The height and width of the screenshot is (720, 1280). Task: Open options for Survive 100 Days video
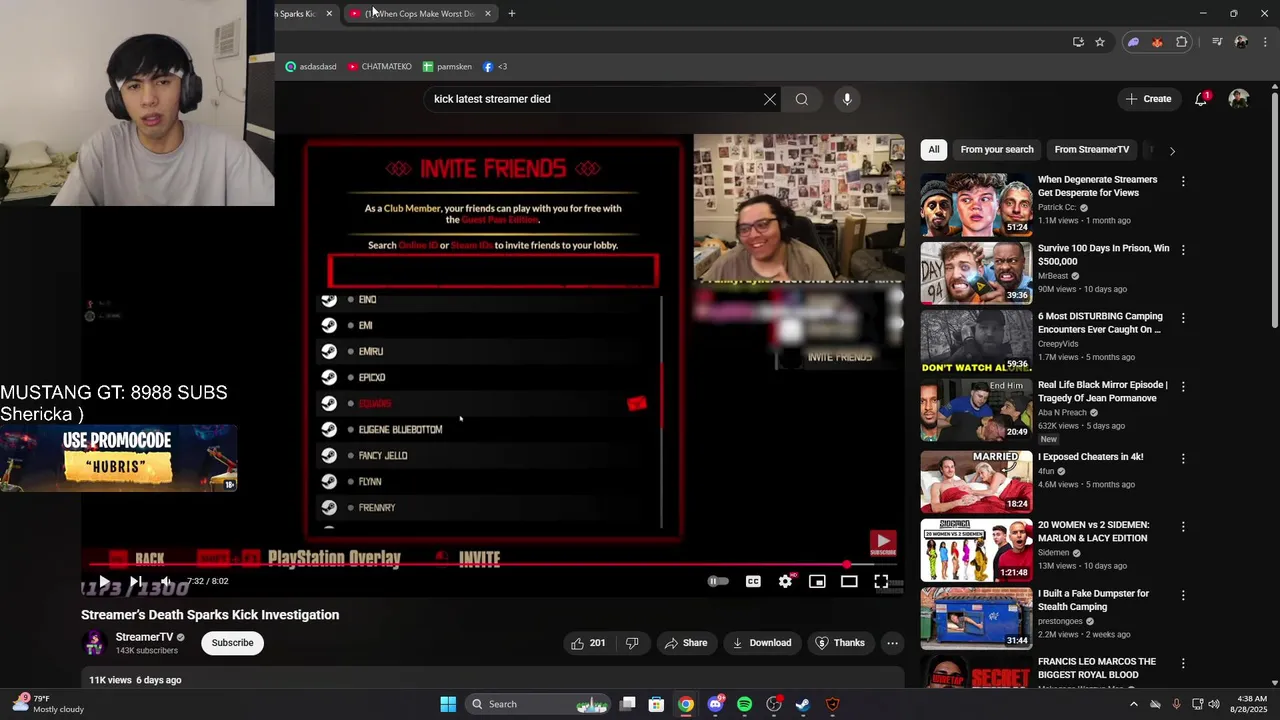(x=1183, y=250)
